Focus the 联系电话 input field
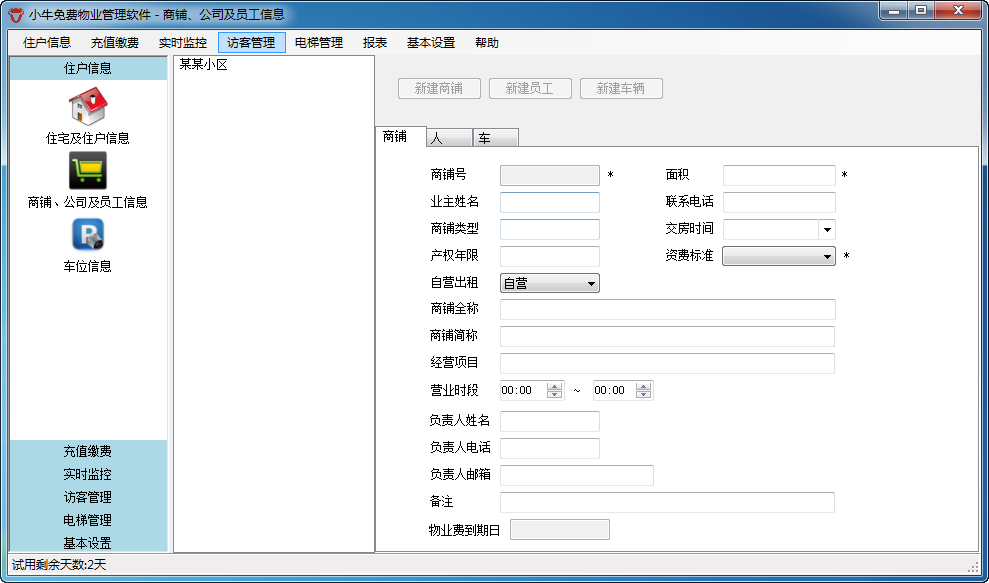The height and width of the screenshot is (583, 989). tap(779, 202)
